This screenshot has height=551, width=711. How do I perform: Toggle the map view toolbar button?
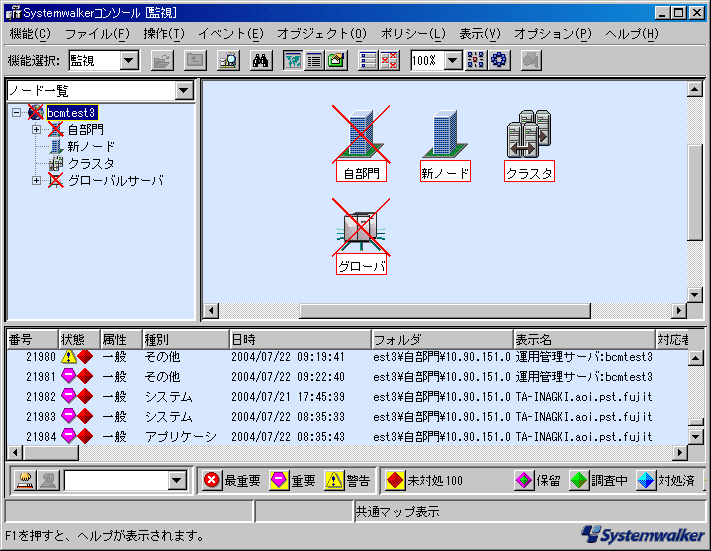click(293, 60)
